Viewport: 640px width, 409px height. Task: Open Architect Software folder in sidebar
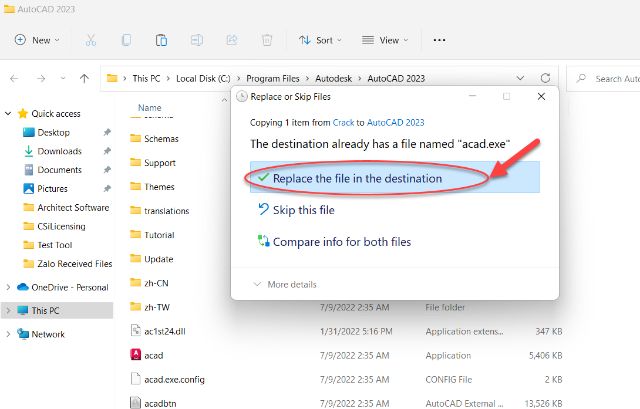[73, 207]
